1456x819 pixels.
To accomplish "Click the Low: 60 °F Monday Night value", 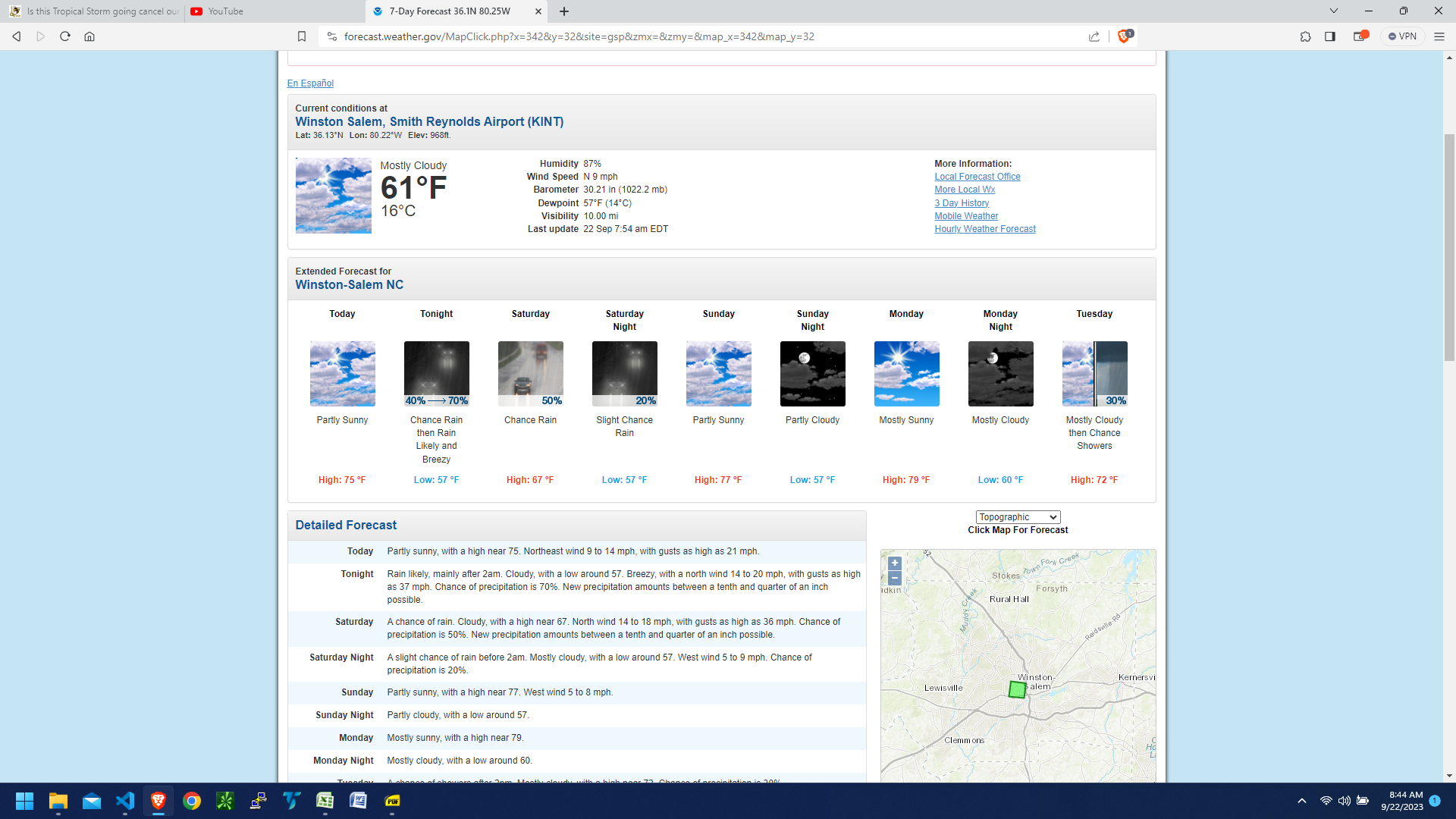I will click(x=1000, y=480).
